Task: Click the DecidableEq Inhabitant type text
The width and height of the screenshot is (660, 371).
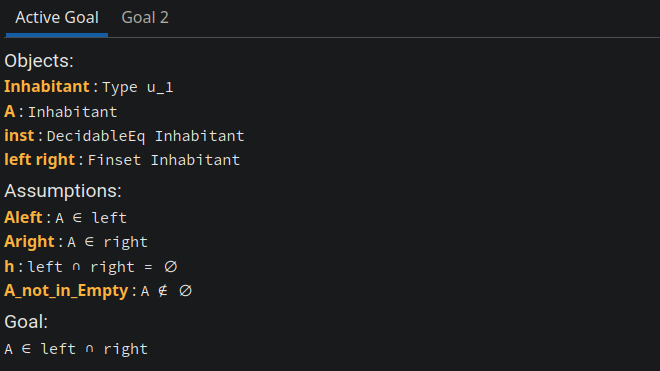Action: coord(145,136)
